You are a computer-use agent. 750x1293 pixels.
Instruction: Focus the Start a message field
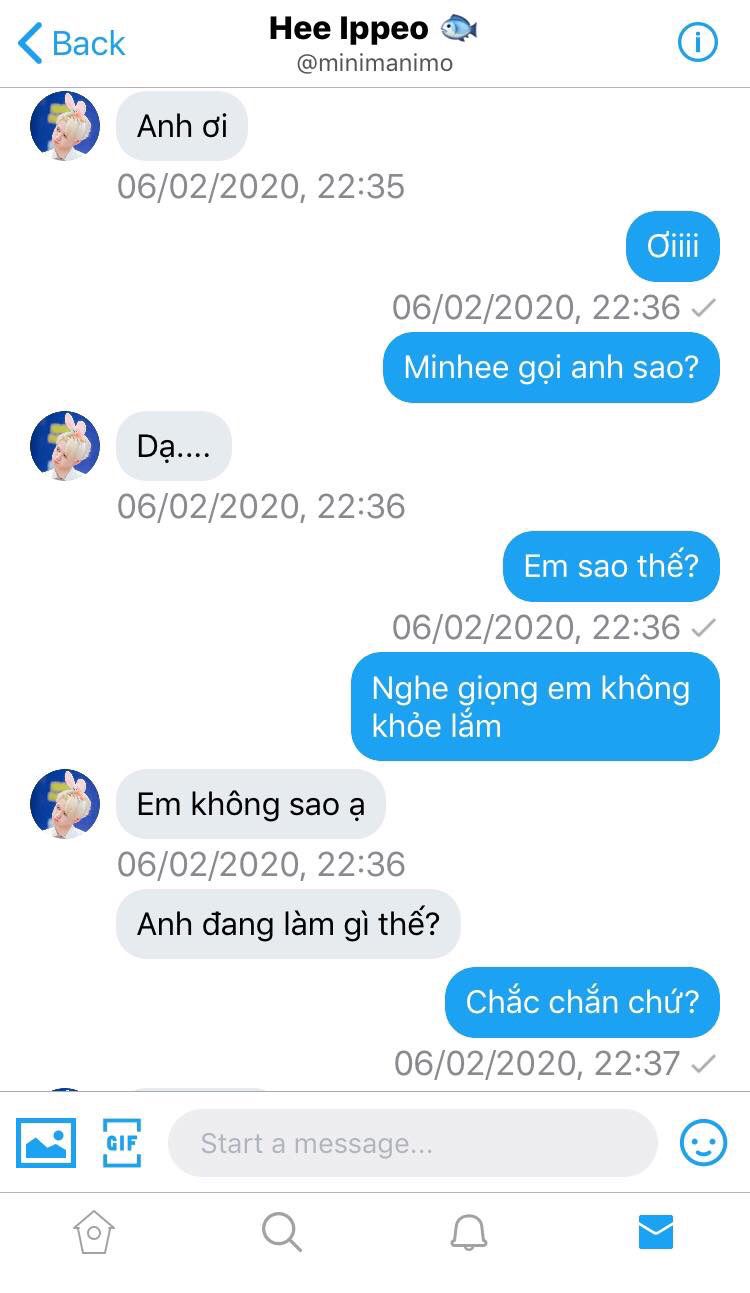(413, 1143)
